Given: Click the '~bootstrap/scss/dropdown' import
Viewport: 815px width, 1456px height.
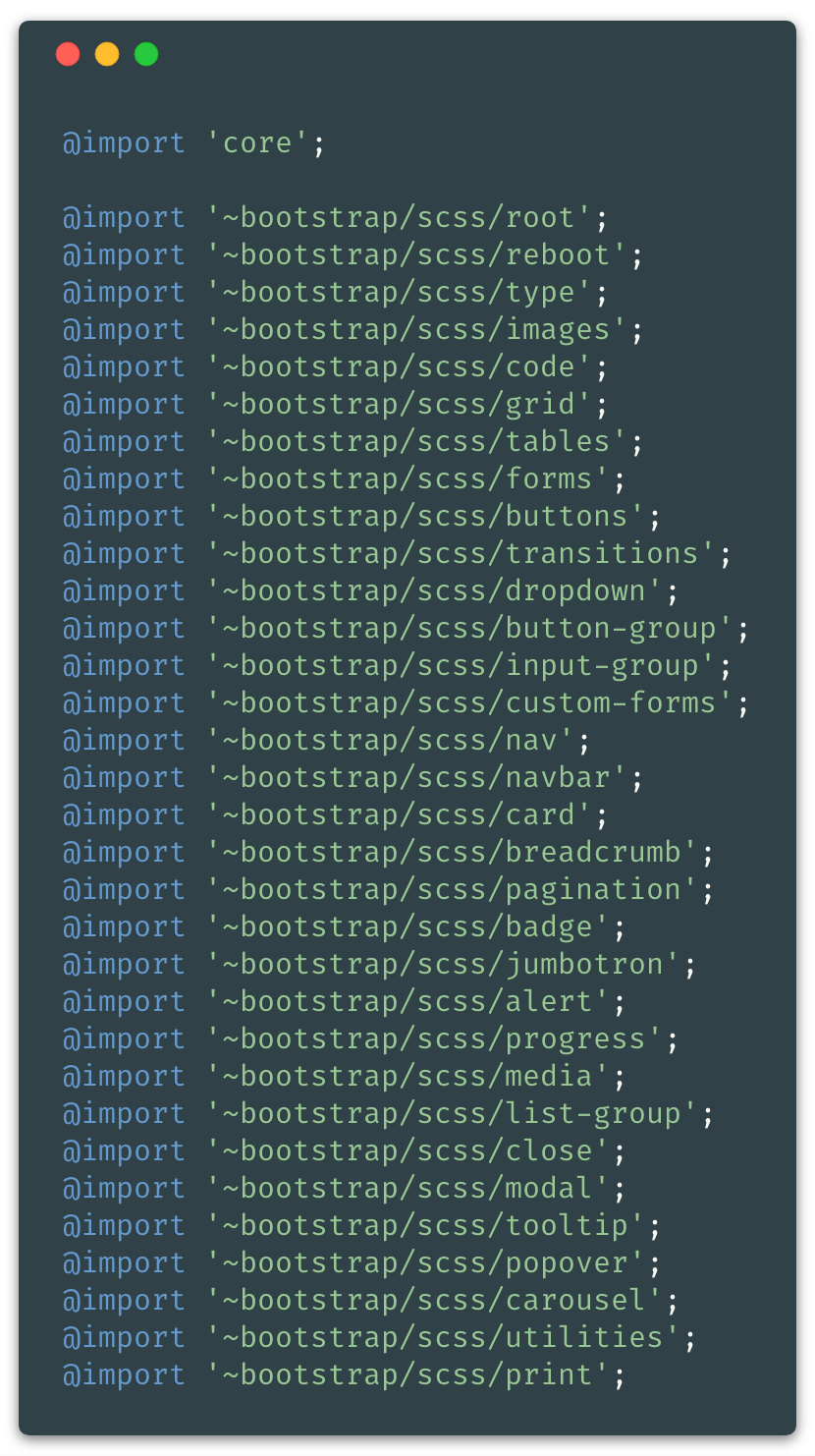Looking at the screenshot, I should tap(371, 591).
